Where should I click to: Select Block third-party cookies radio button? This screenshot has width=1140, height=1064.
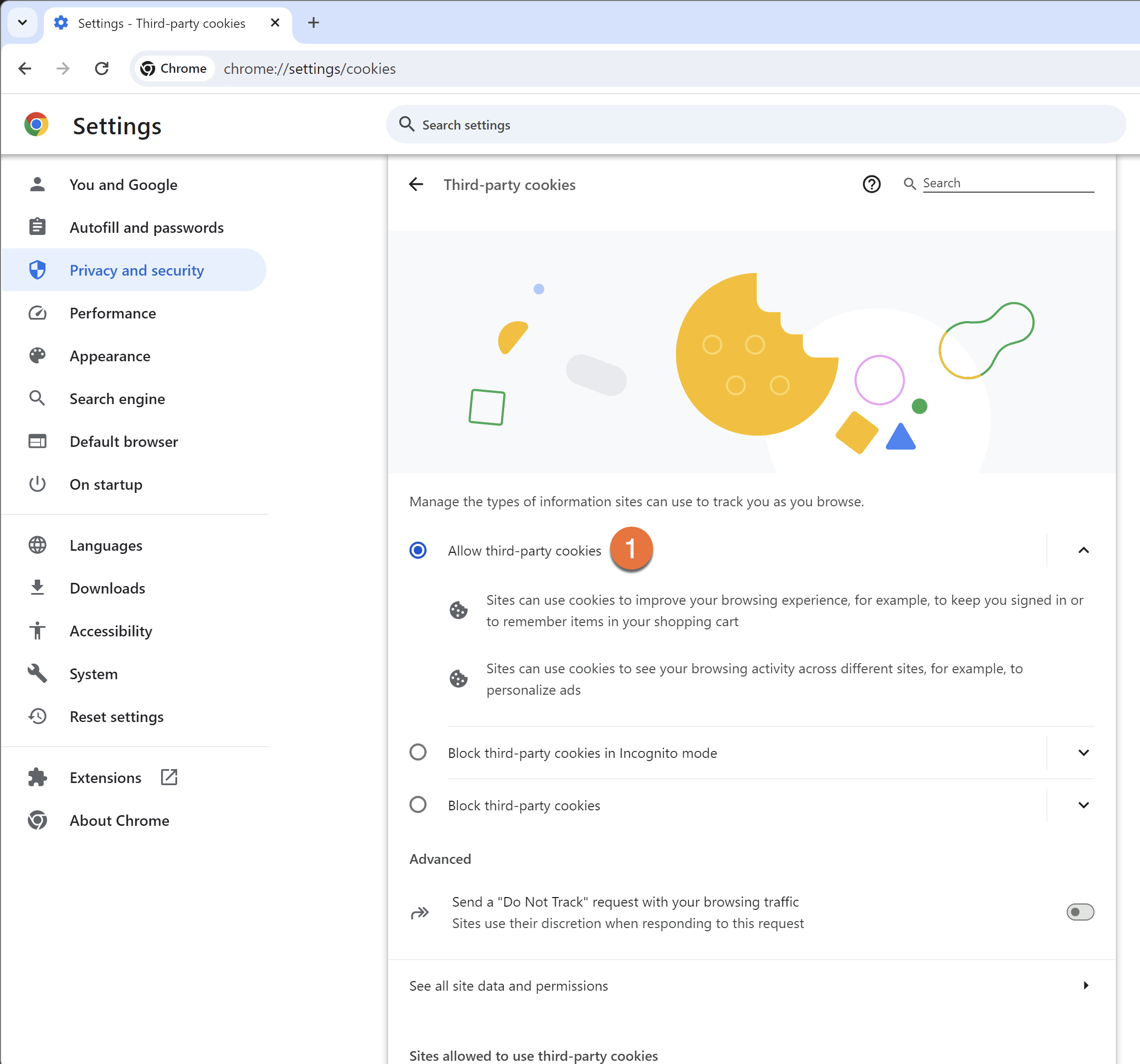[x=418, y=805]
